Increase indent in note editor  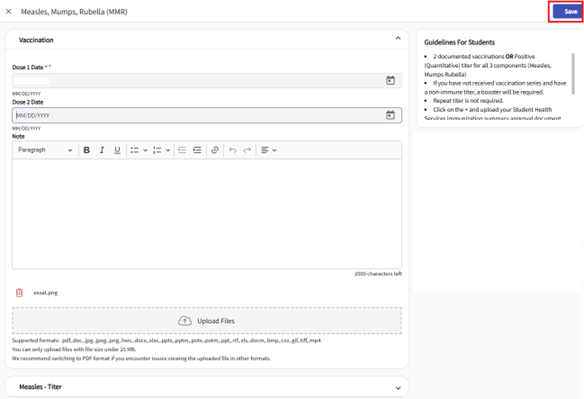click(197, 150)
